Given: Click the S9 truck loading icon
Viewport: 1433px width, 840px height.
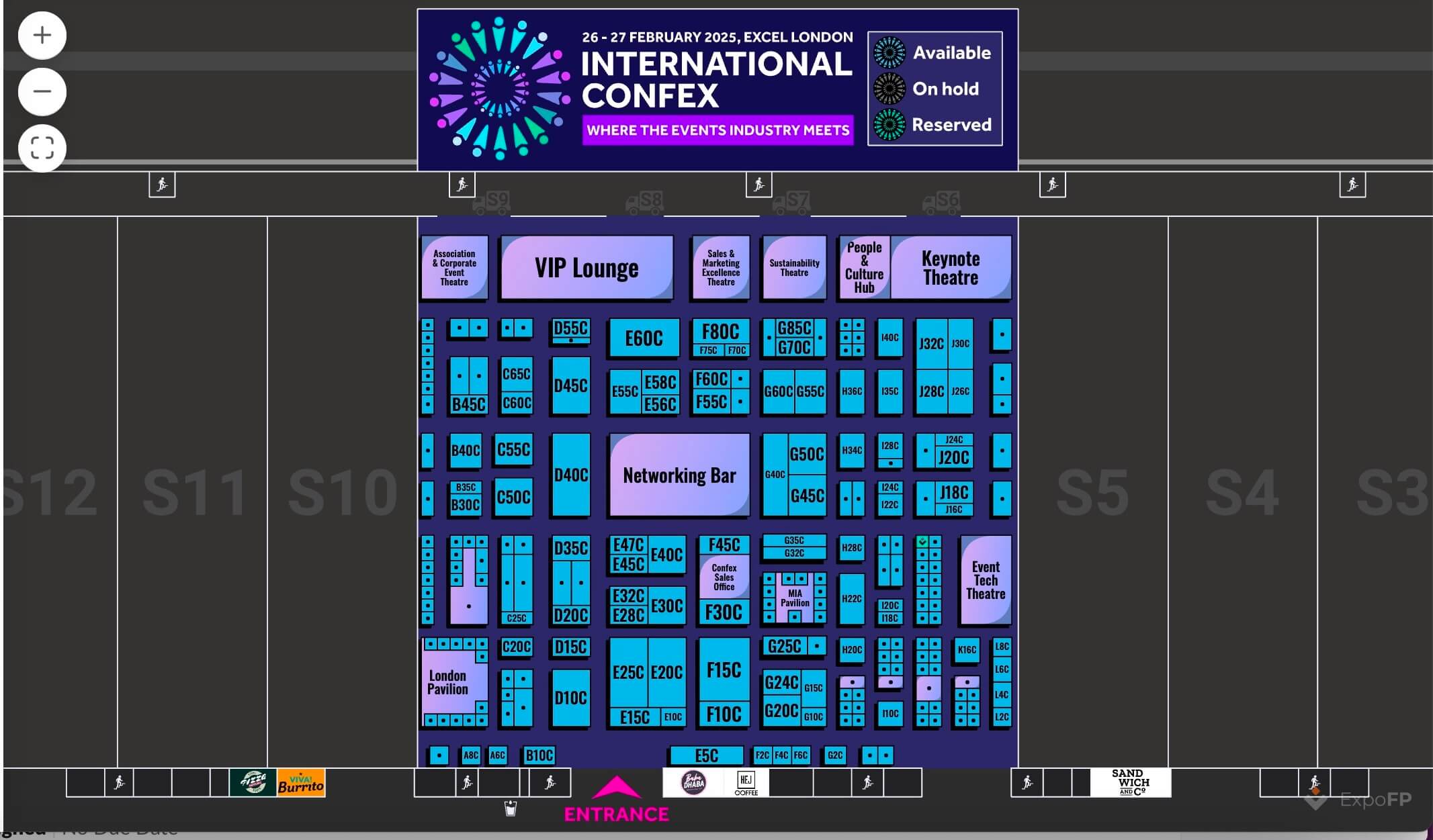Looking at the screenshot, I should [x=491, y=201].
